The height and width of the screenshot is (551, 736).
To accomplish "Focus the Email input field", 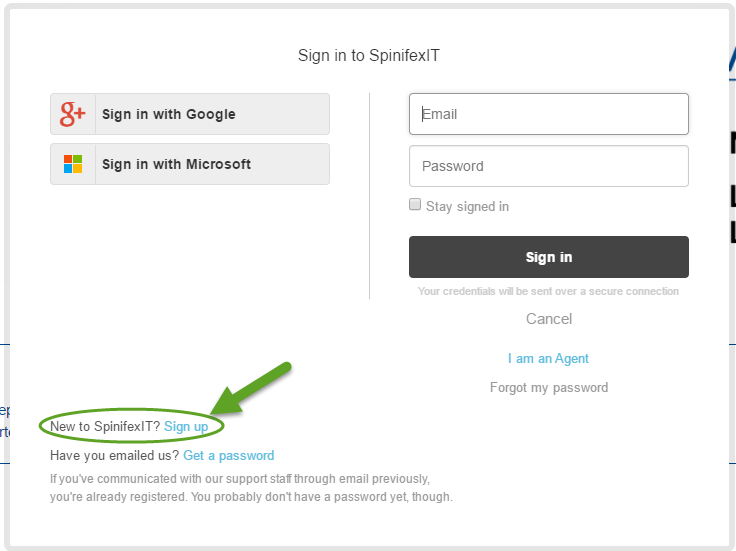I will click(x=548, y=114).
